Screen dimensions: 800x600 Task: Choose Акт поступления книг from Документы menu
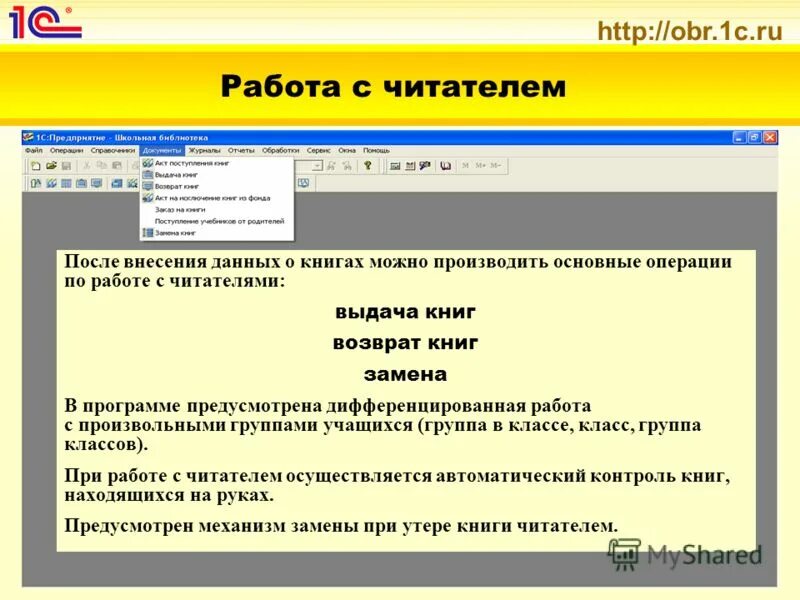pyautogui.click(x=217, y=163)
